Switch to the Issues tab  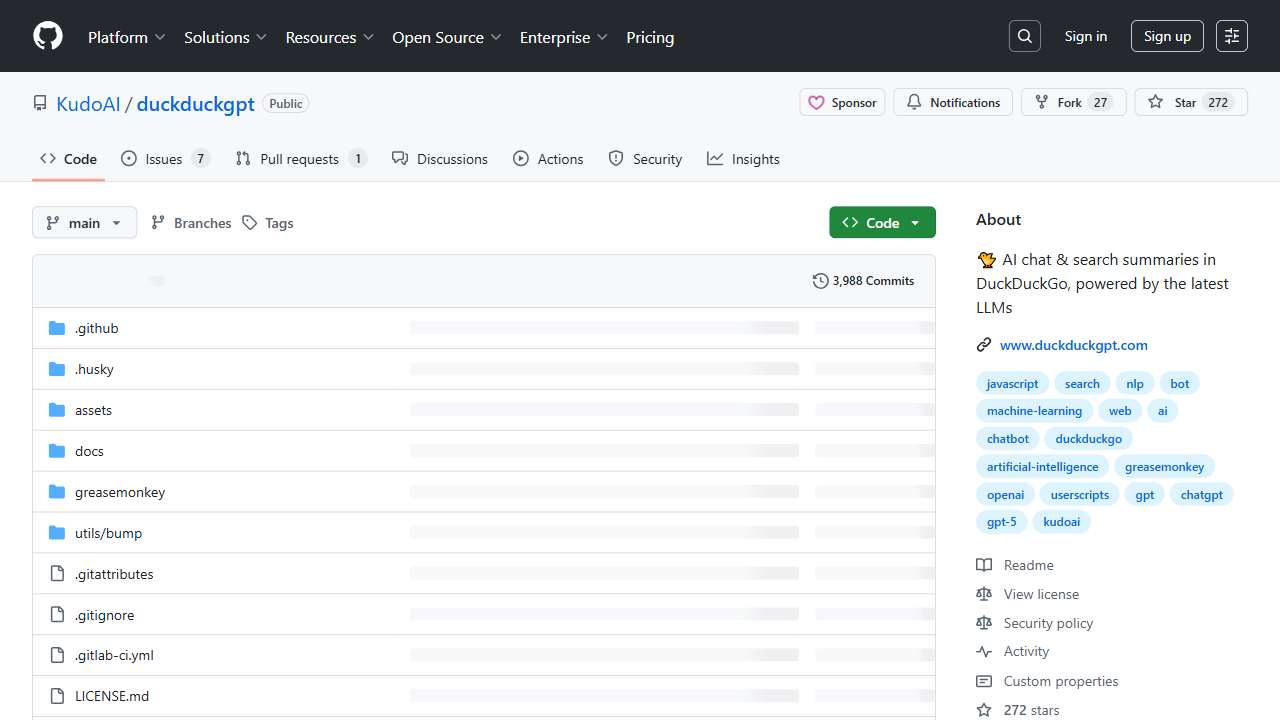165,159
